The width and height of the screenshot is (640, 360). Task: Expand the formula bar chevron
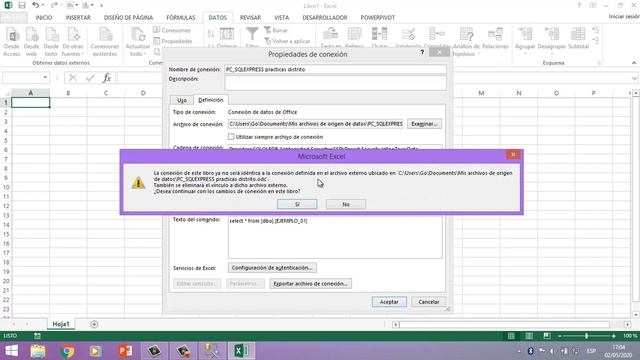tap(634, 78)
